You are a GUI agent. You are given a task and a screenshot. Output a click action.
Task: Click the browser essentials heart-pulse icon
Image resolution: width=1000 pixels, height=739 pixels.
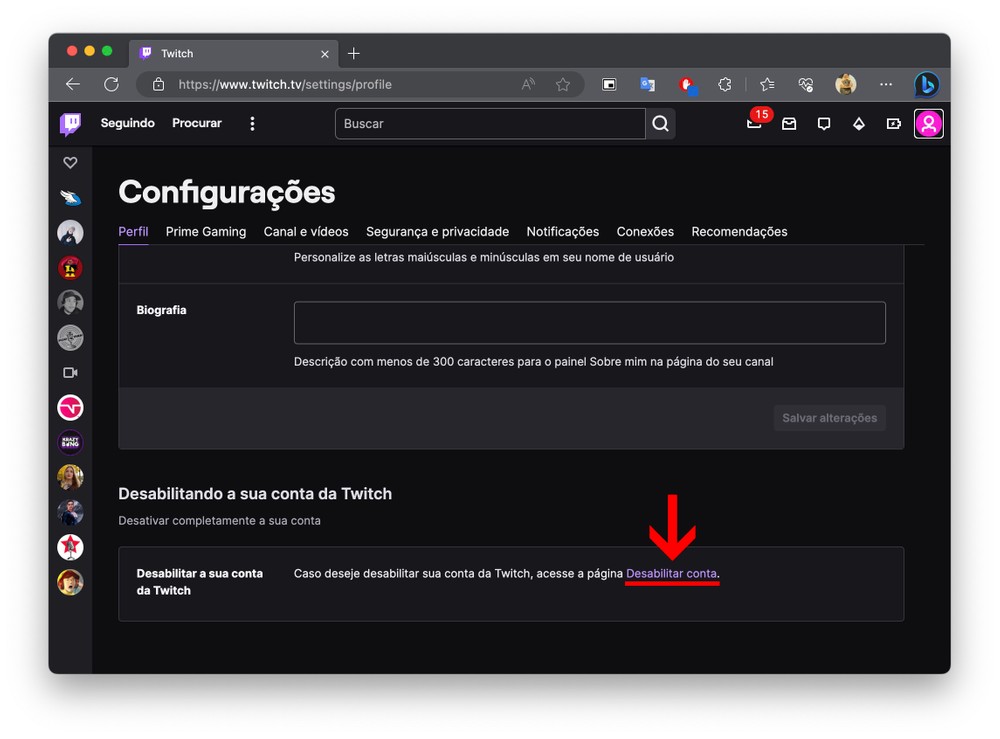click(805, 84)
